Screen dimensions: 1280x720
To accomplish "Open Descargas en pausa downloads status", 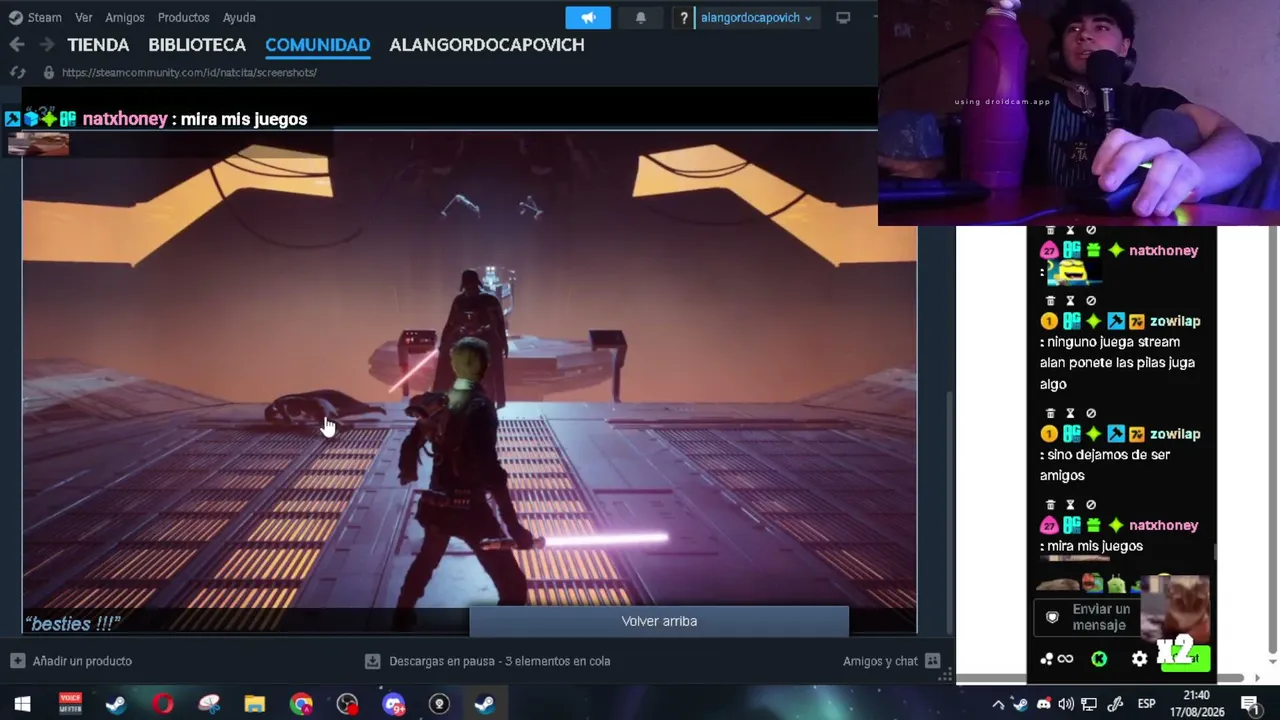I will [487, 661].
